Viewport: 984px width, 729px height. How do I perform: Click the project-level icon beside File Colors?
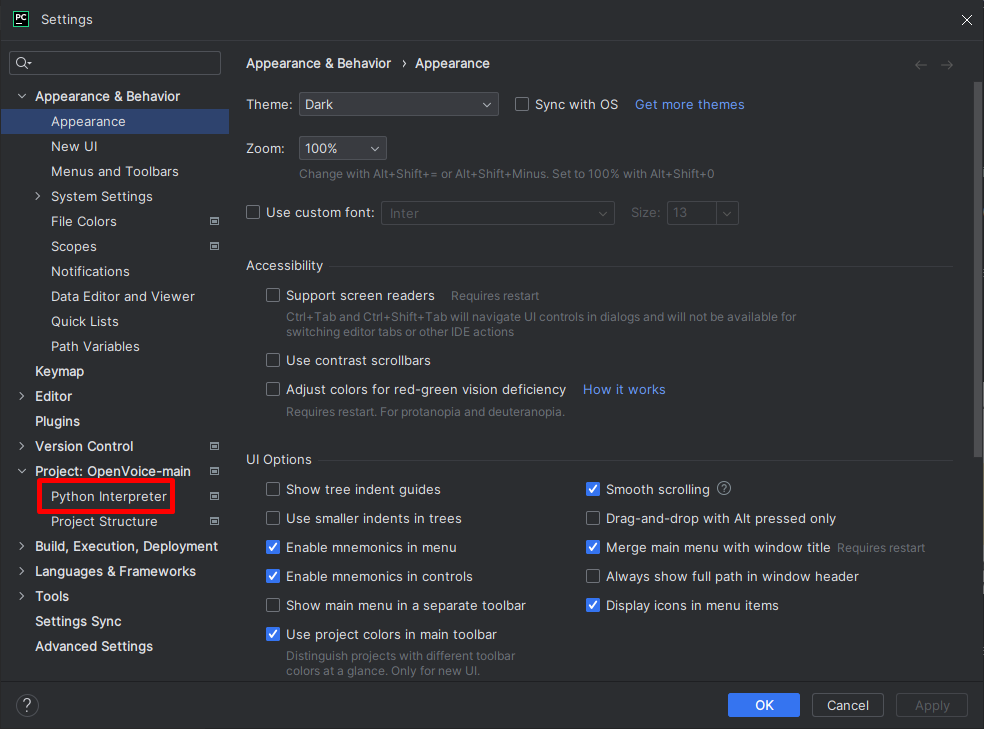pos(215,221)
